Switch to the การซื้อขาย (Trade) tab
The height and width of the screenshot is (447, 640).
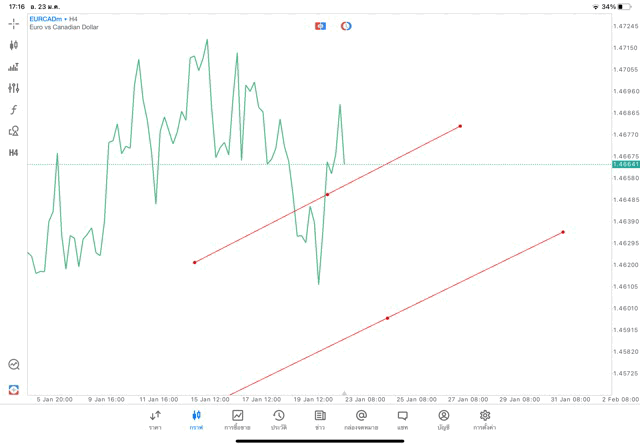237,420
